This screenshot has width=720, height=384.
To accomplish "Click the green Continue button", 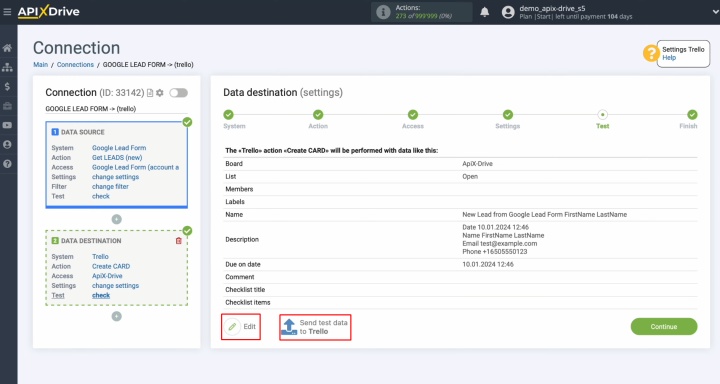I will pyautogui.click(x=664, y=327).
